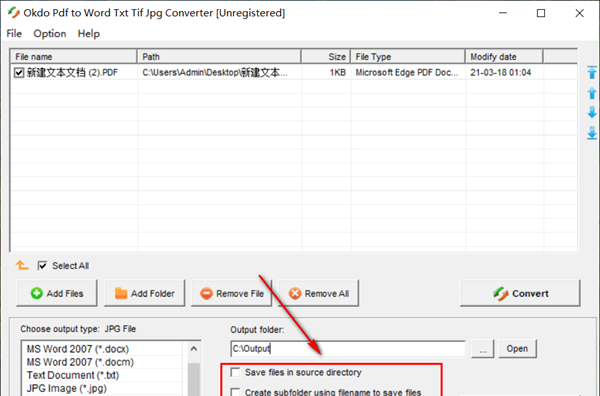600x396 pixels.
Task: Click the Microsoft Edge PDF Doc... cell
Action: (407, 72)
